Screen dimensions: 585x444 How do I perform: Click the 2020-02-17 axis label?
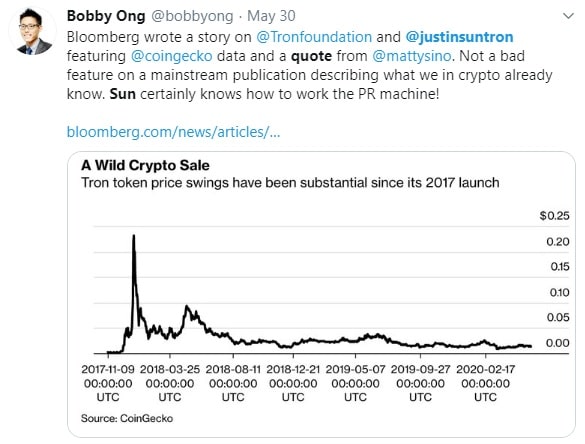[x=485, y=383]
